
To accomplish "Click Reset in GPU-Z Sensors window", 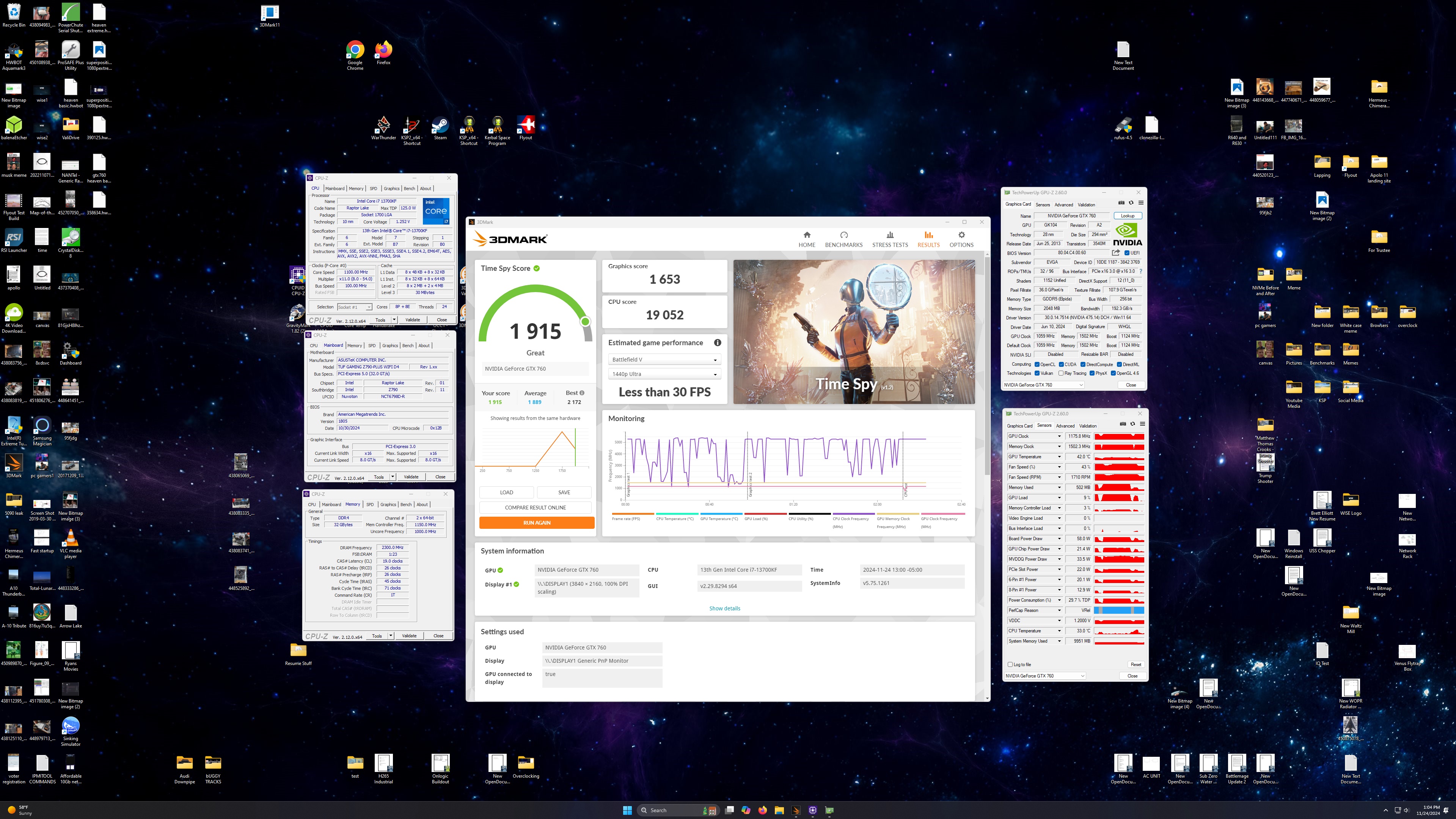I will 1136,664.
